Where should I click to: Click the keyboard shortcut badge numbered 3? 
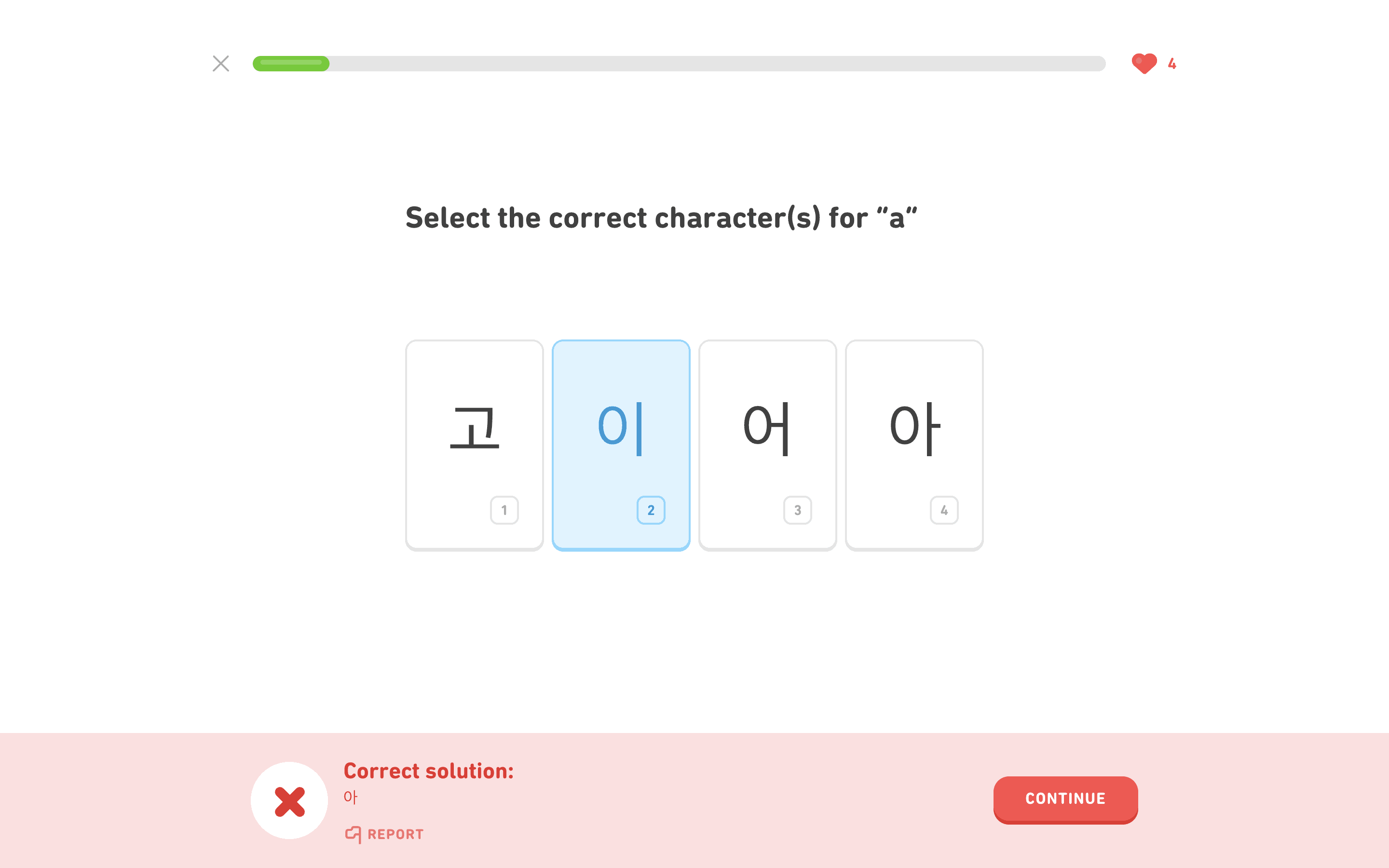coord(797,510)
